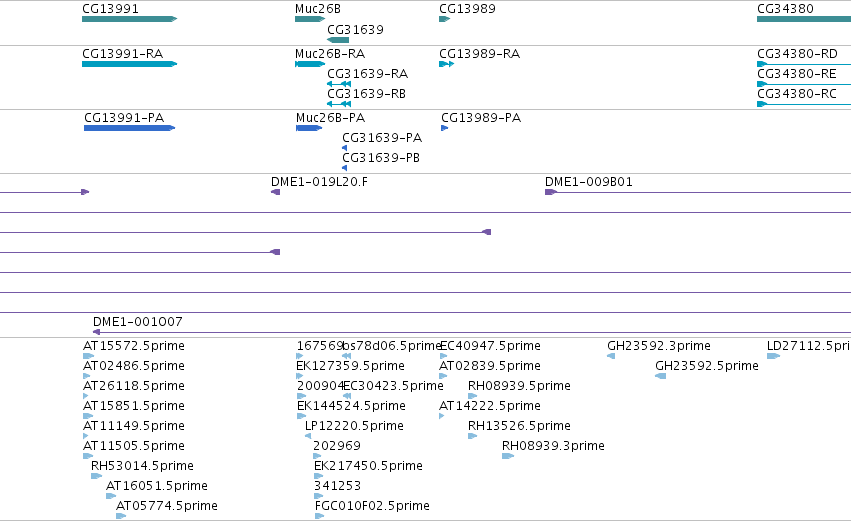Viewport: 851px width, 521px height.
Task: Click the DME1-009B01 clone label
Action: [x=589, y=182]
